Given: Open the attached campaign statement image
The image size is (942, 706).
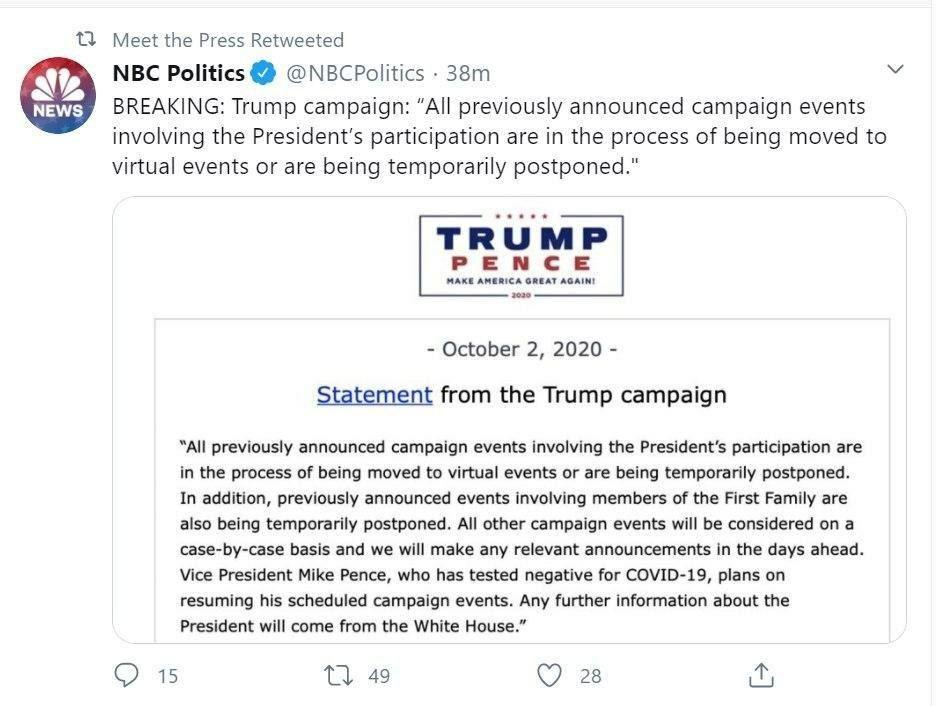Looking at the screenshot, I should 509,419.
